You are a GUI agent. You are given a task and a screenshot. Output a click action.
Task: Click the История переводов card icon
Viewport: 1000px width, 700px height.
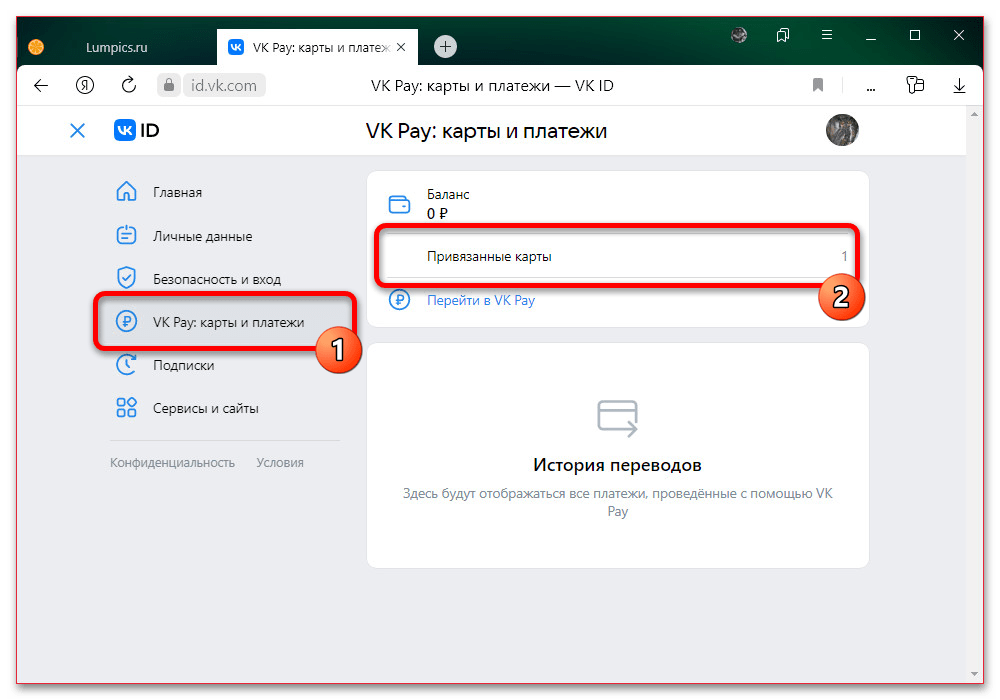tap(617, 418)
